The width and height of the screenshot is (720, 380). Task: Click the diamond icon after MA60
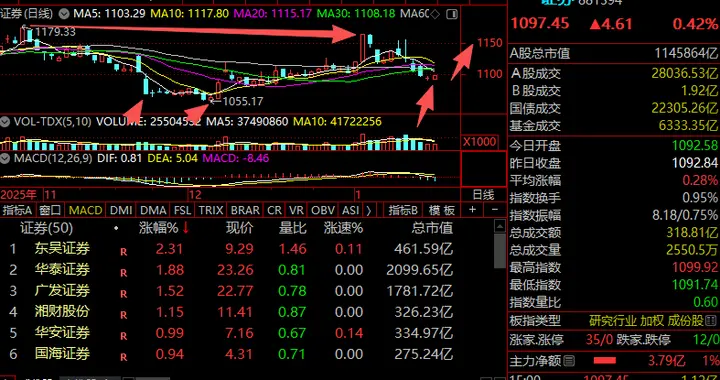point(435,14)
